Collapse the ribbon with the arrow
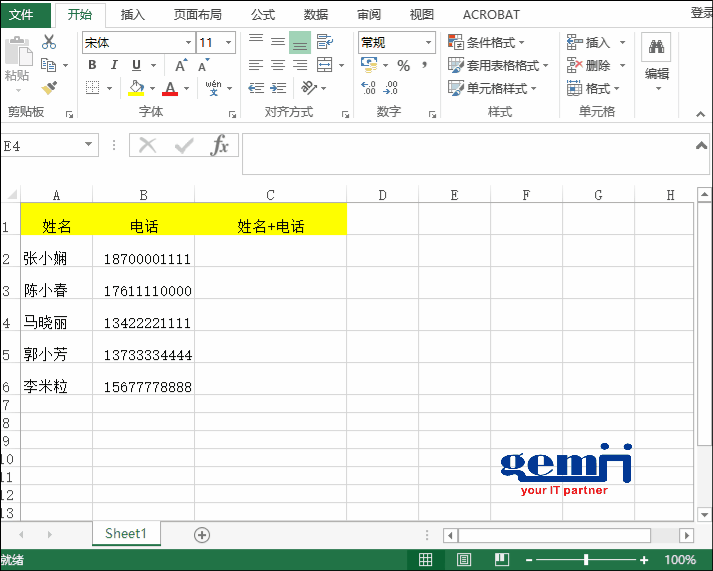Viewport: 713px width, 571px height. 700,114
